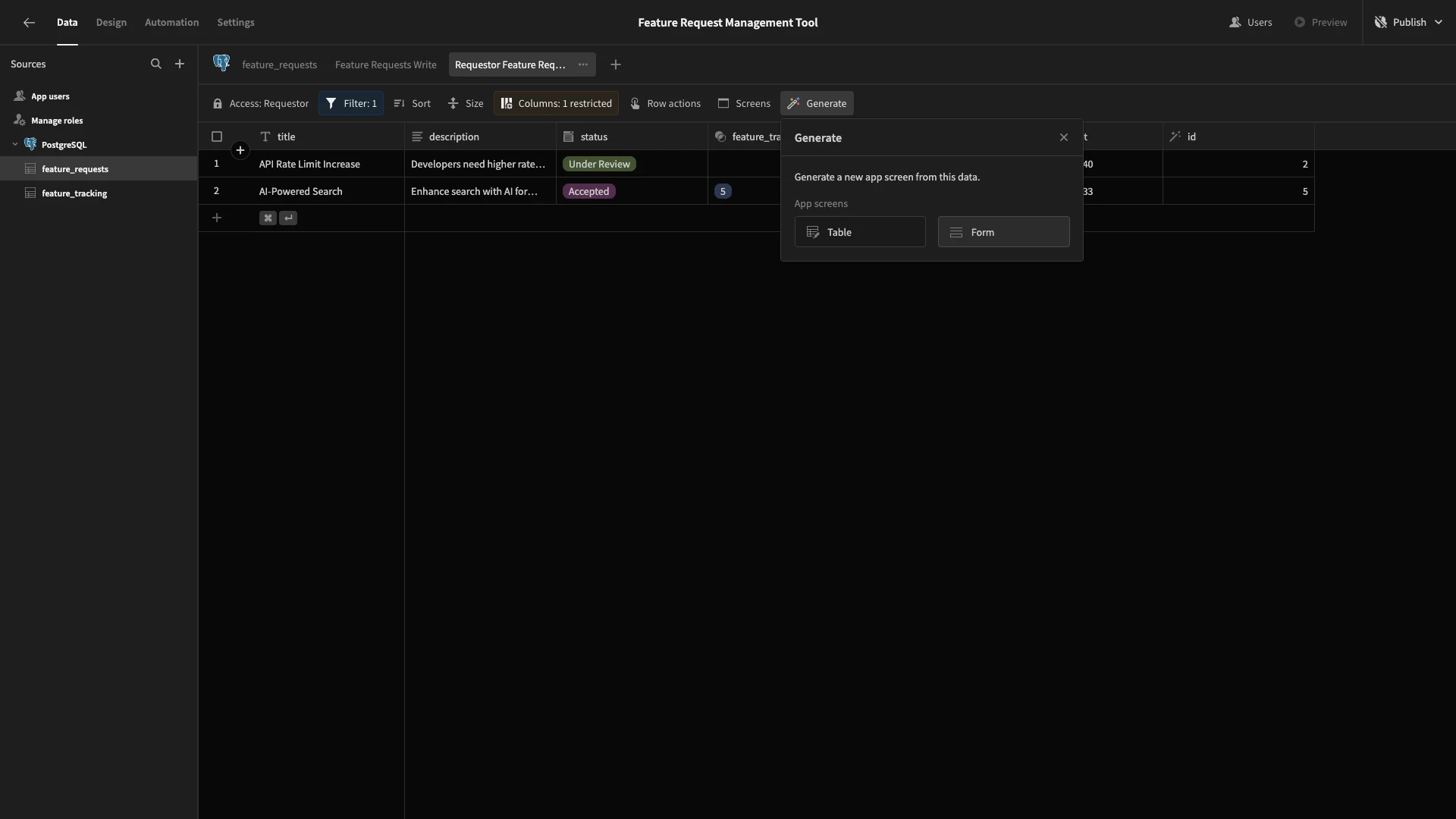The width and height of the screenshot is (1456, 819).
Task: Open the feature_tracking table
Action: (x=99, y=193)
